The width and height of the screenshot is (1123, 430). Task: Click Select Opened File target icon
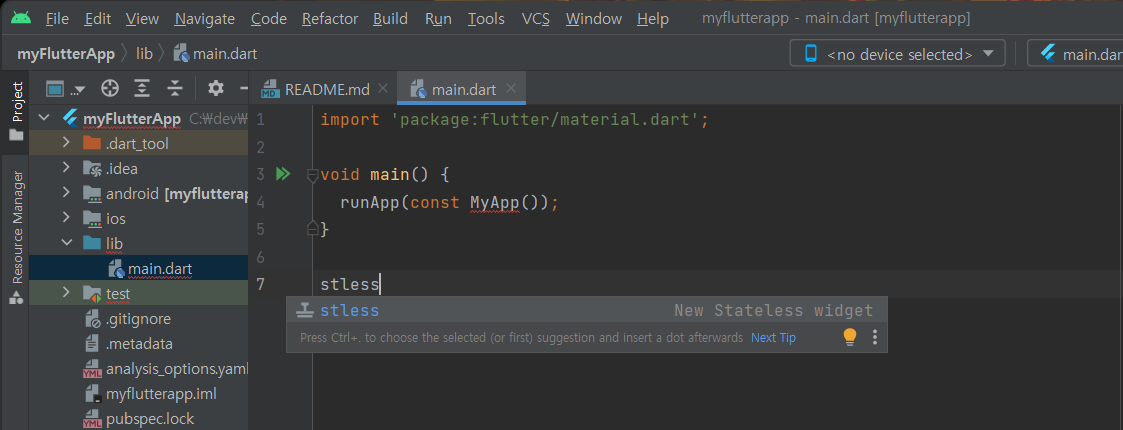pyautogui.click(x=110, y=89)
